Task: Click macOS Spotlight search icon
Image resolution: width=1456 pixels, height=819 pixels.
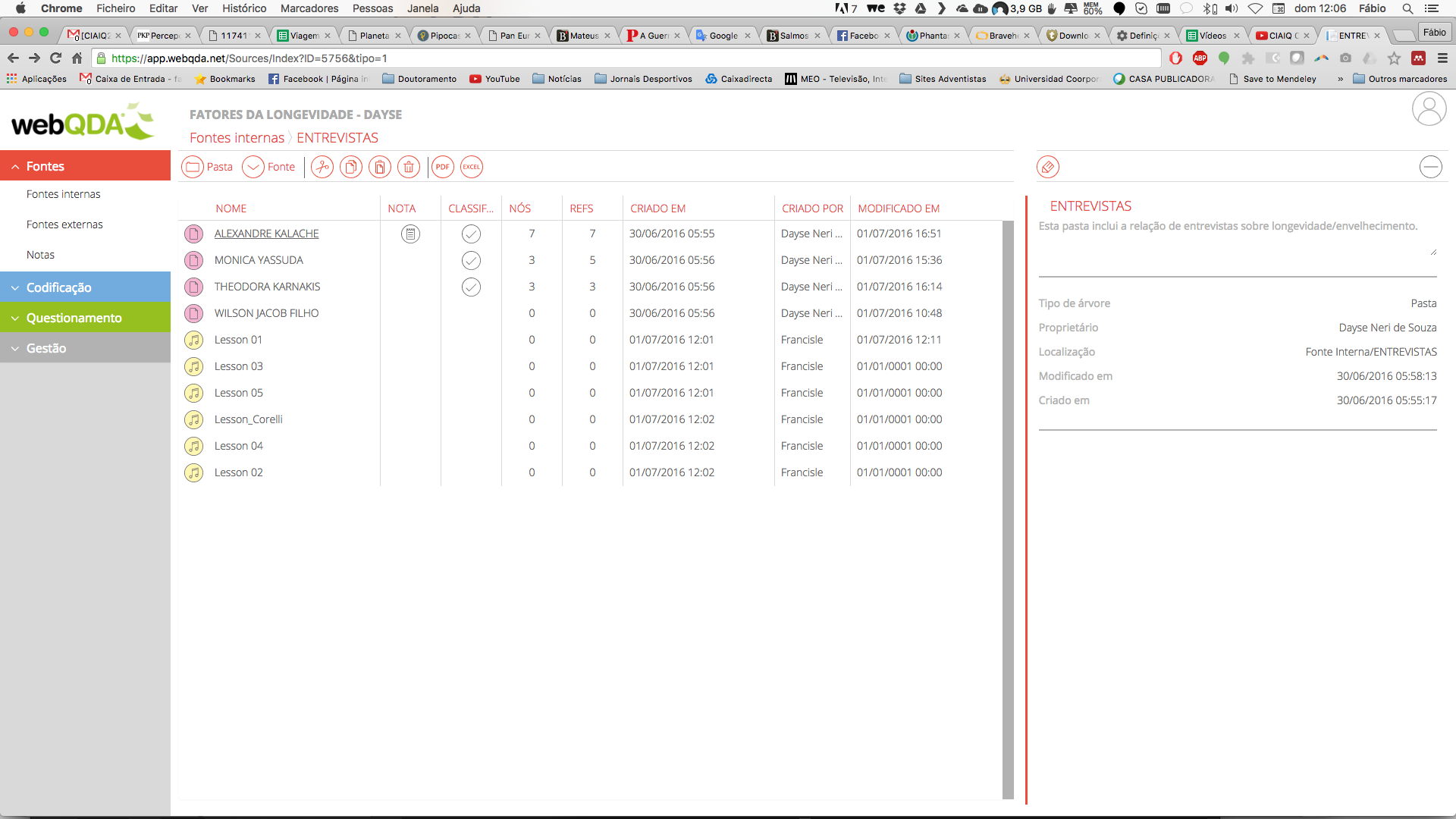Action: [1407, 8]
